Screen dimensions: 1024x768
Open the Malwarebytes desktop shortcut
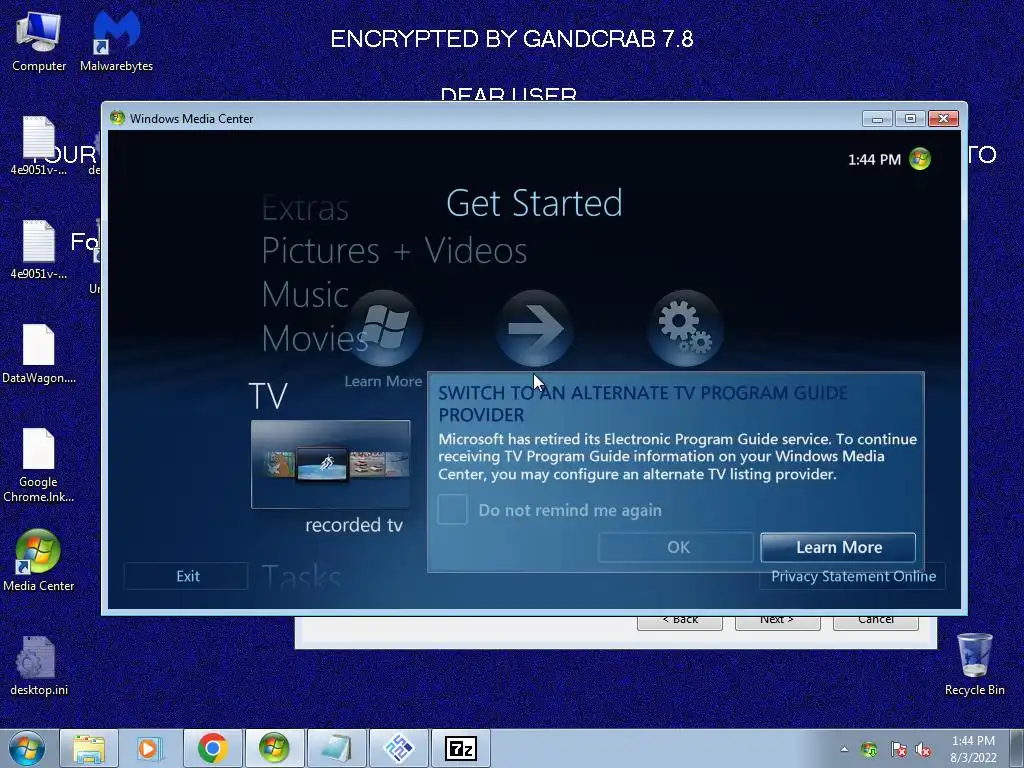pos(116,40)
